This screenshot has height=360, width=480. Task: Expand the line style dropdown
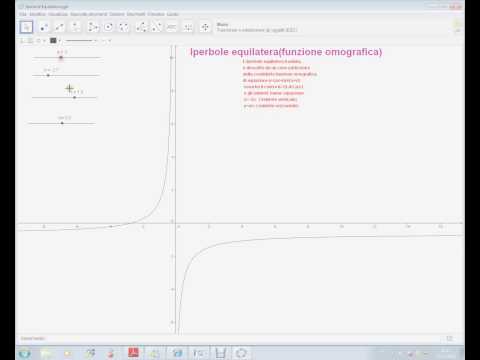click(x=96, y=41)
